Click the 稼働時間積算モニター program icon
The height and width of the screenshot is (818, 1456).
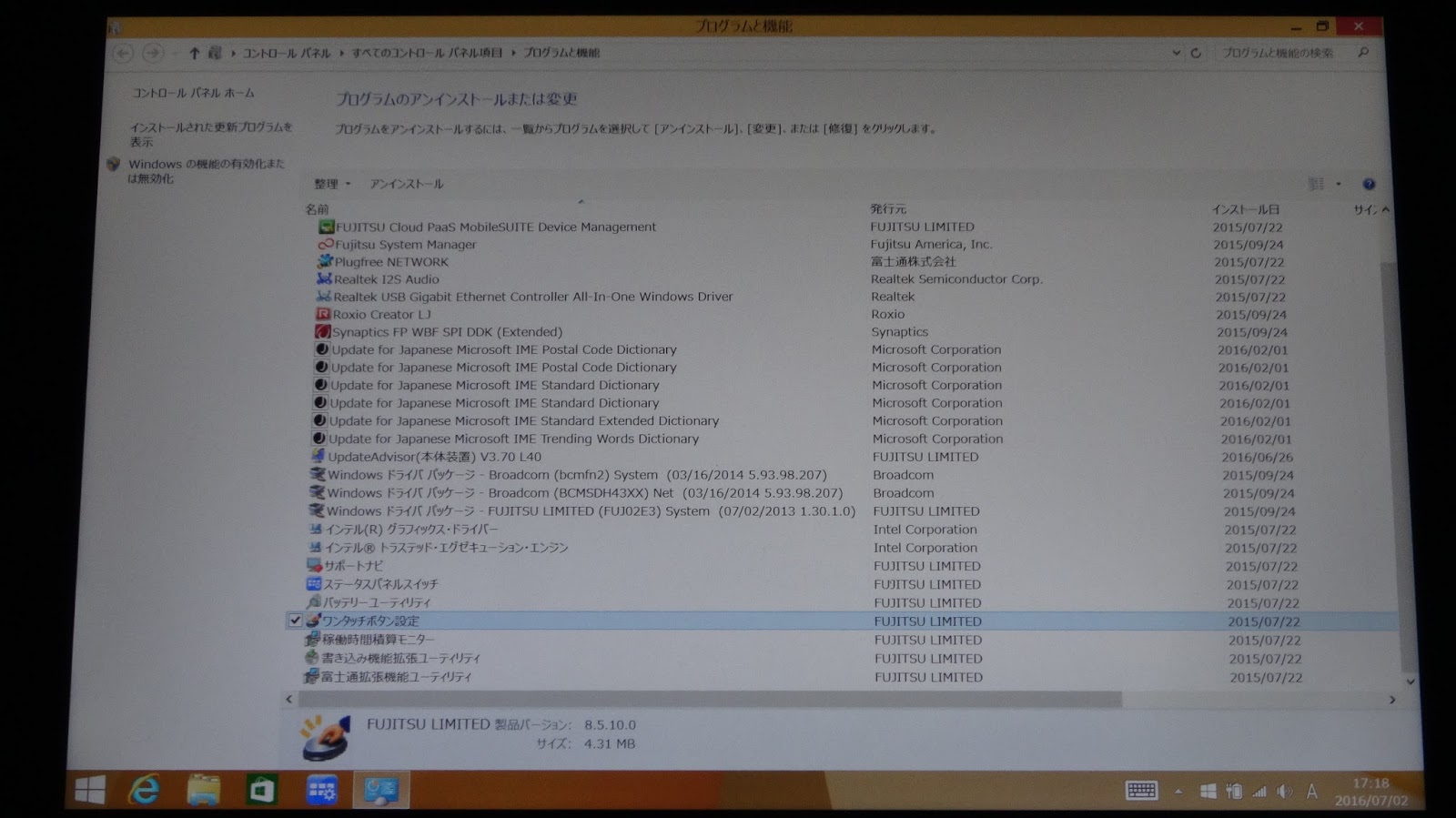[313, 639]
